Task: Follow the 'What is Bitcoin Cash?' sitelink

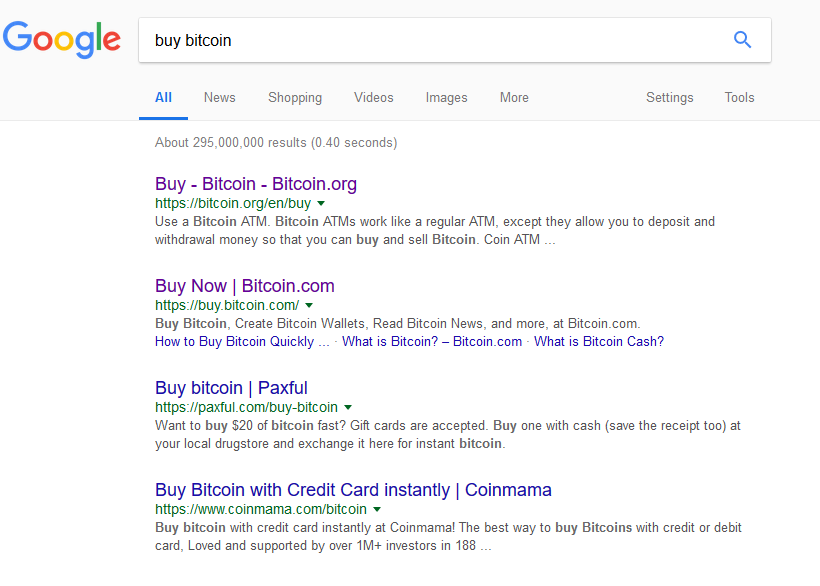Action: click(599, 342)
